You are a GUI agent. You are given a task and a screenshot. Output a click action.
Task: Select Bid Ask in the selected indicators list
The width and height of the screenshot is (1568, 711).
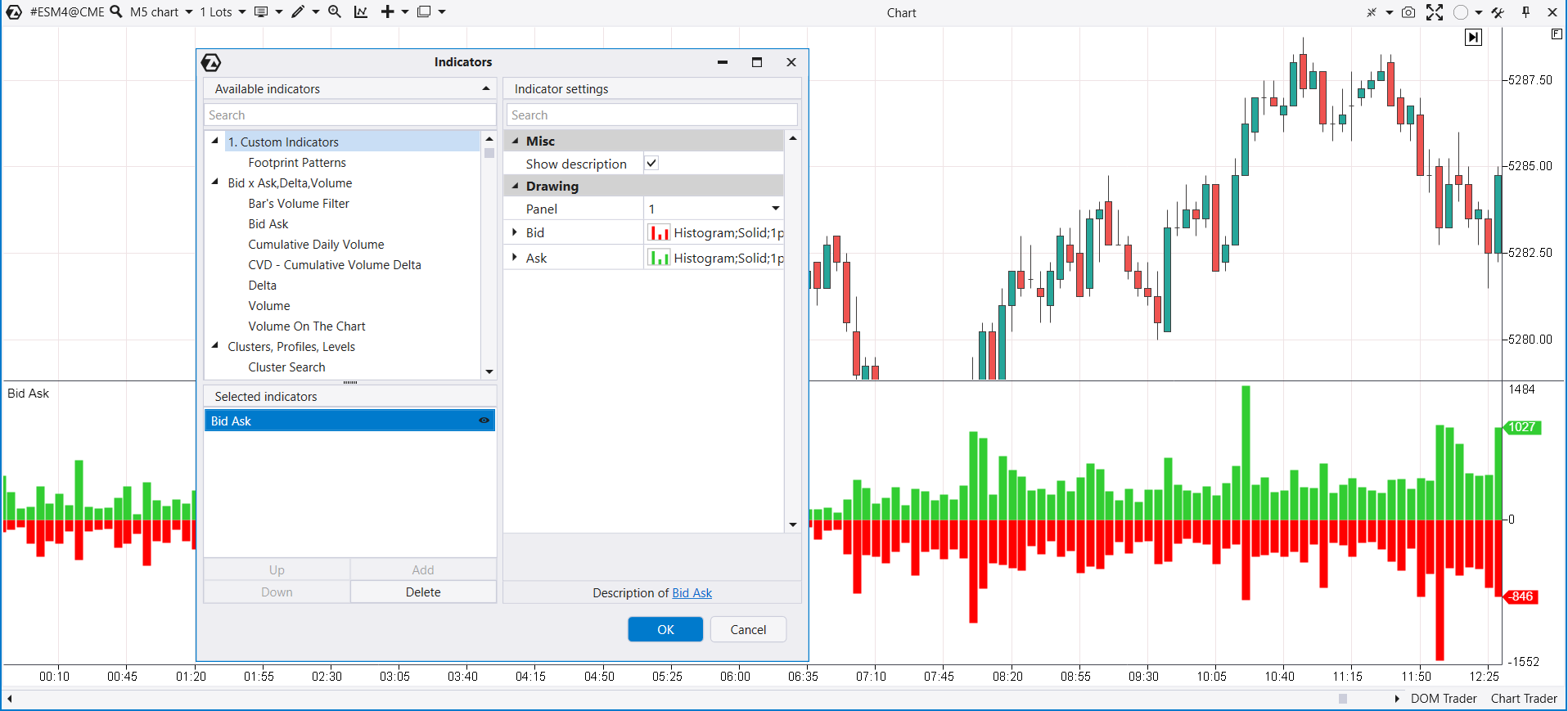pos(327,421)
